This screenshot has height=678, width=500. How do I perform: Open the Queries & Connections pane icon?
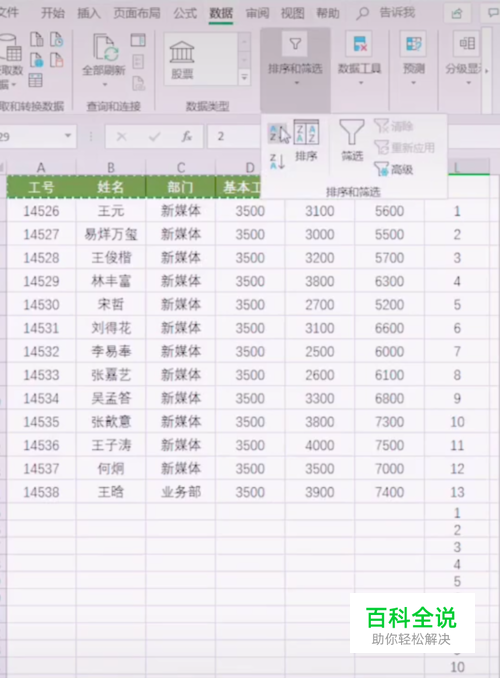138,40
